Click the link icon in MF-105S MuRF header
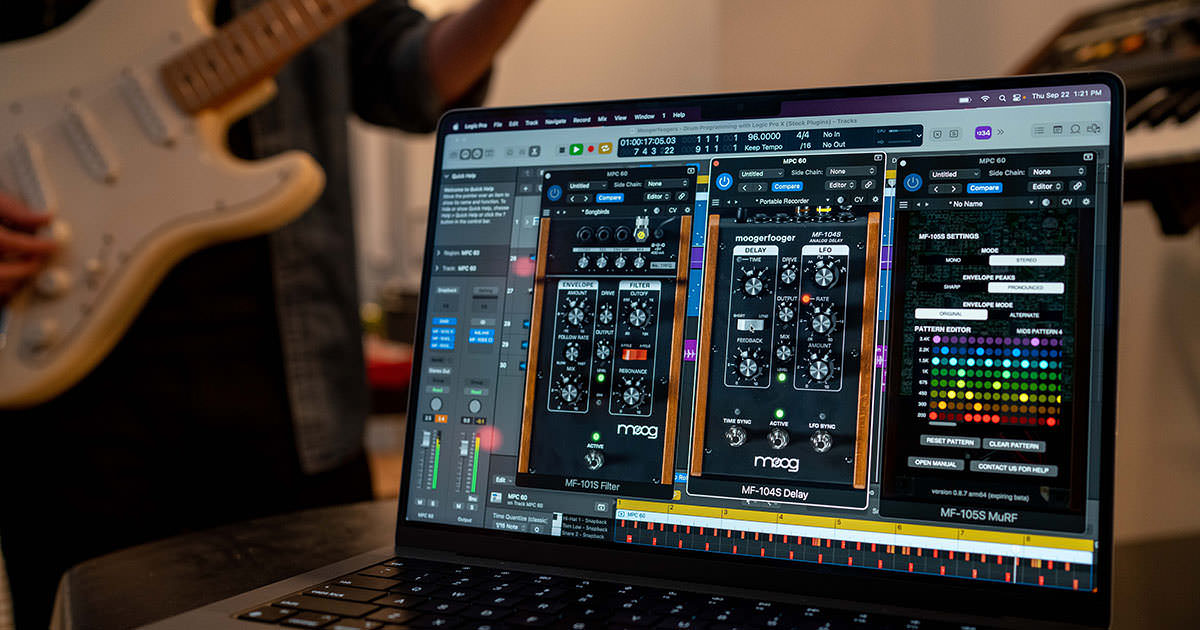This screenshot has width=1200, height=630. coord(1077,186)
